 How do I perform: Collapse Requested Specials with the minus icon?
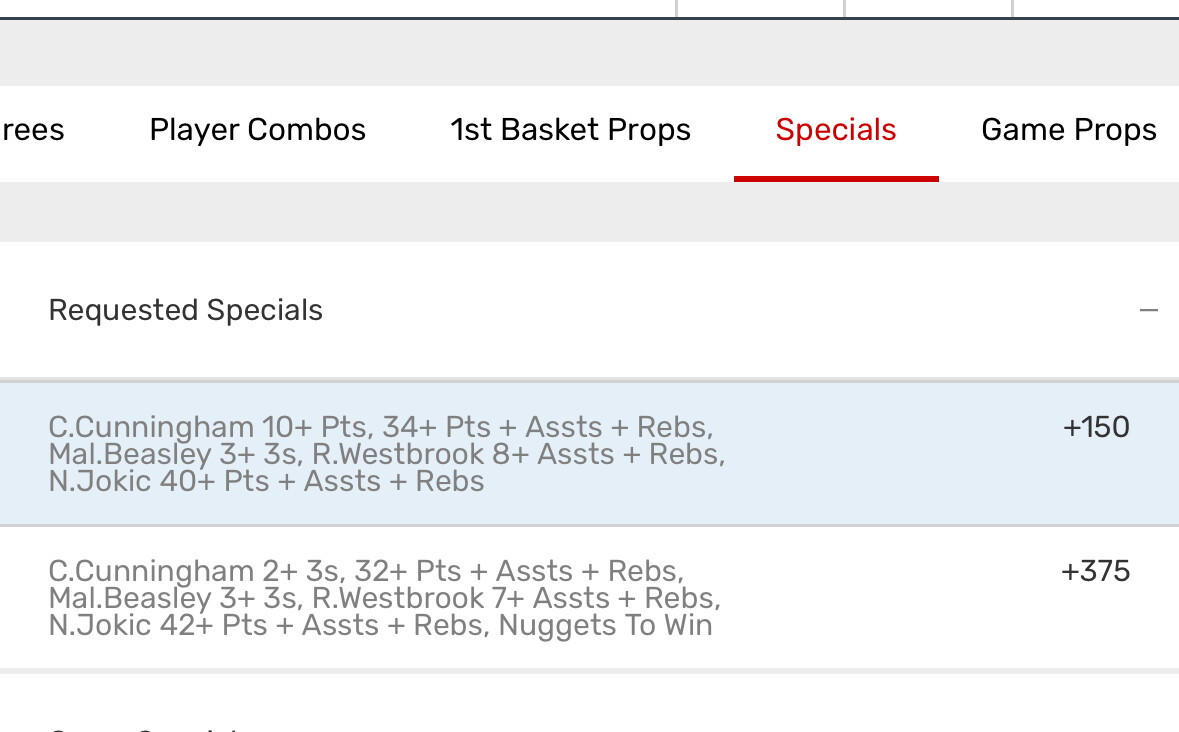(1148, 311)
